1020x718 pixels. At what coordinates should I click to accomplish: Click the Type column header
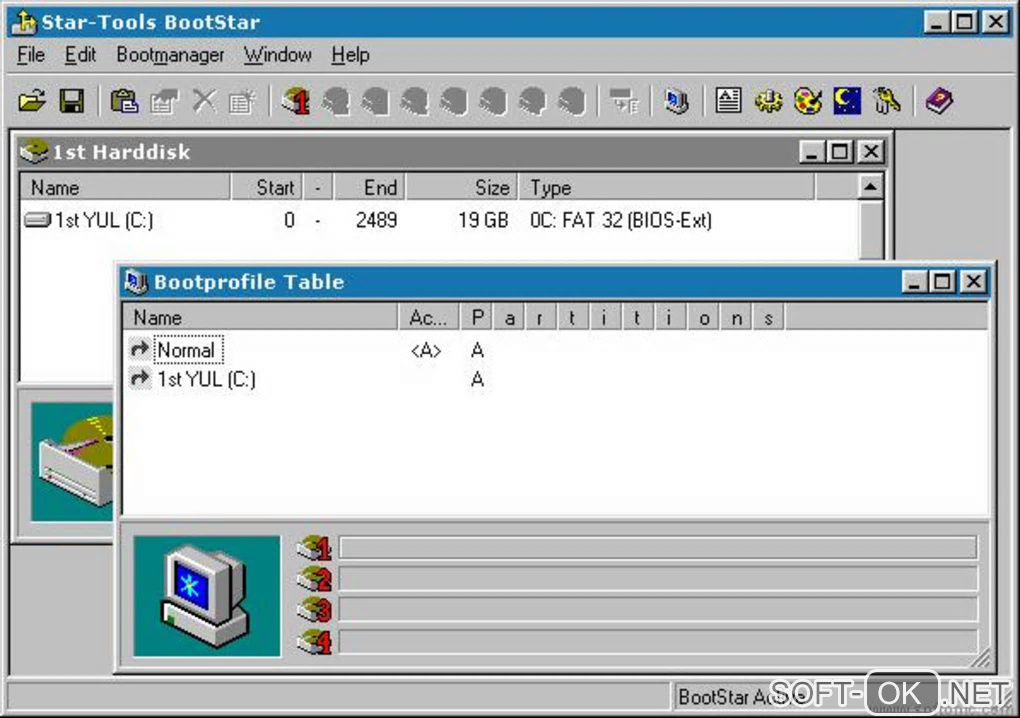(667, 188)
